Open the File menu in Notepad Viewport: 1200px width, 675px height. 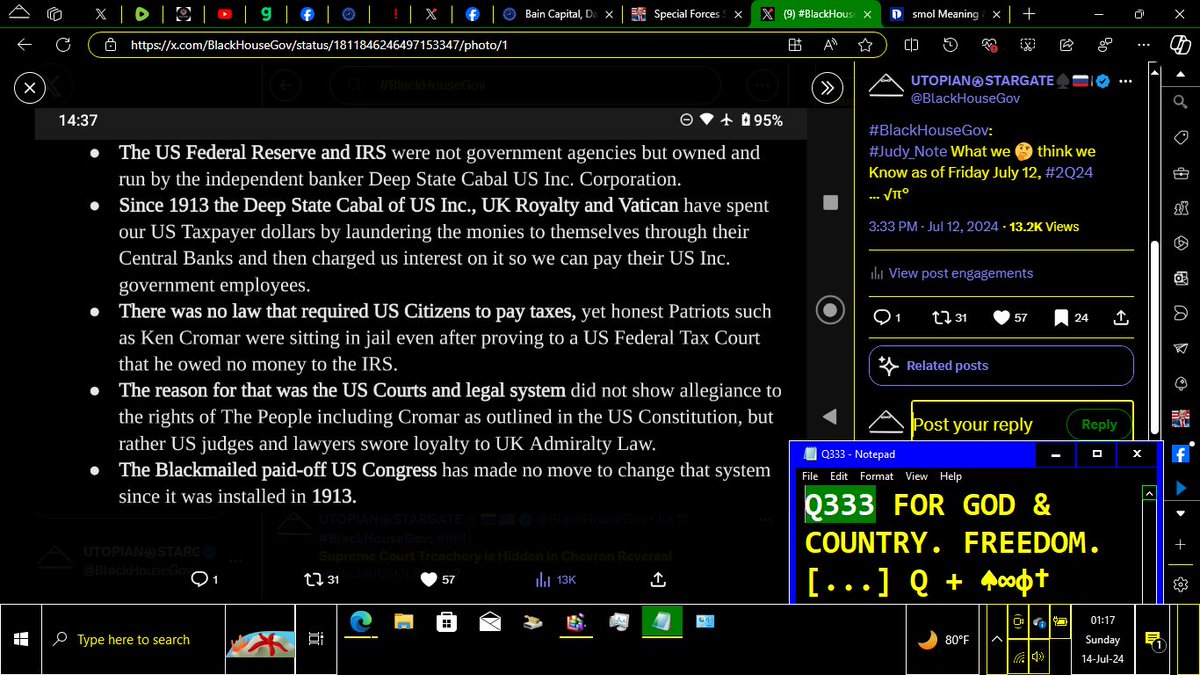point(810,476)
